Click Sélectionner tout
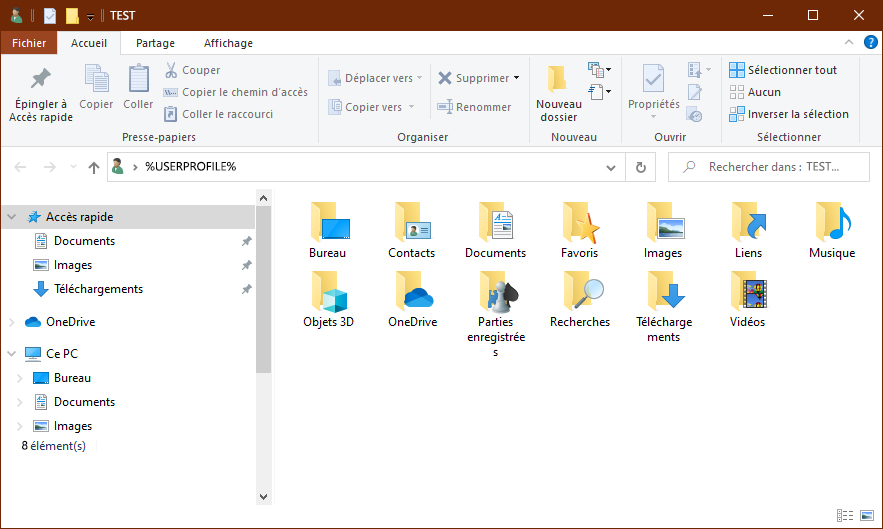This screenshot has width=883, height=529. pos(783,70)
